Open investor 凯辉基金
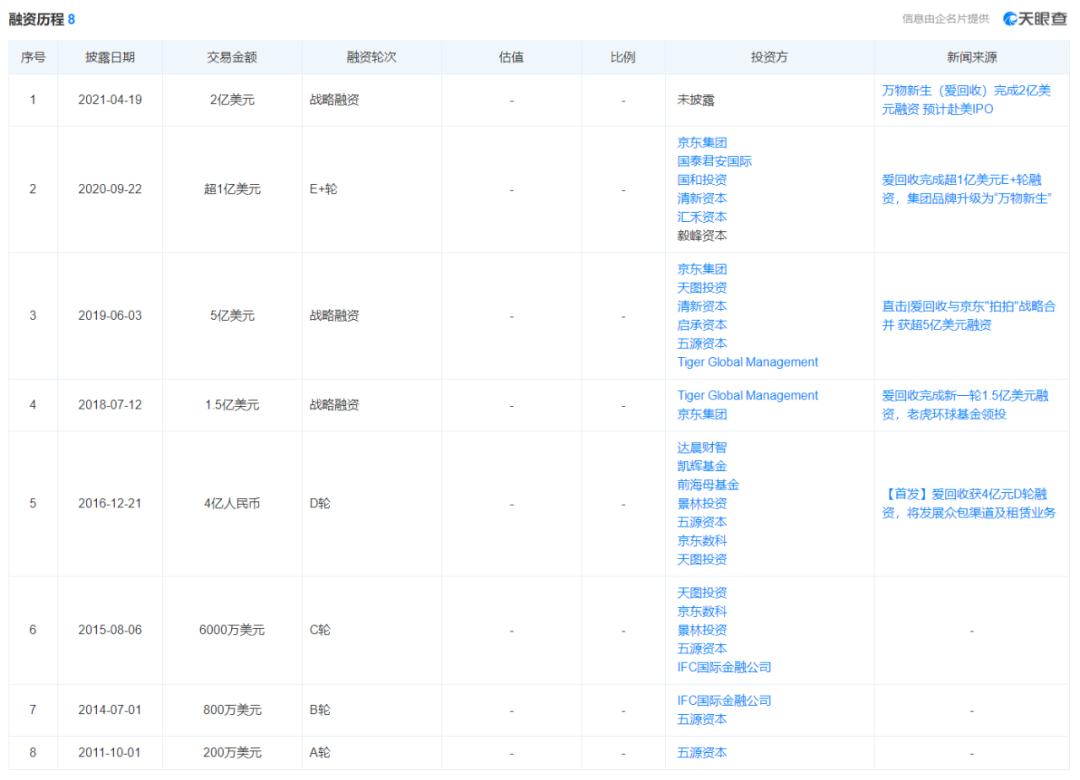This screenshot has width=1080, height=780. [702, 467]
